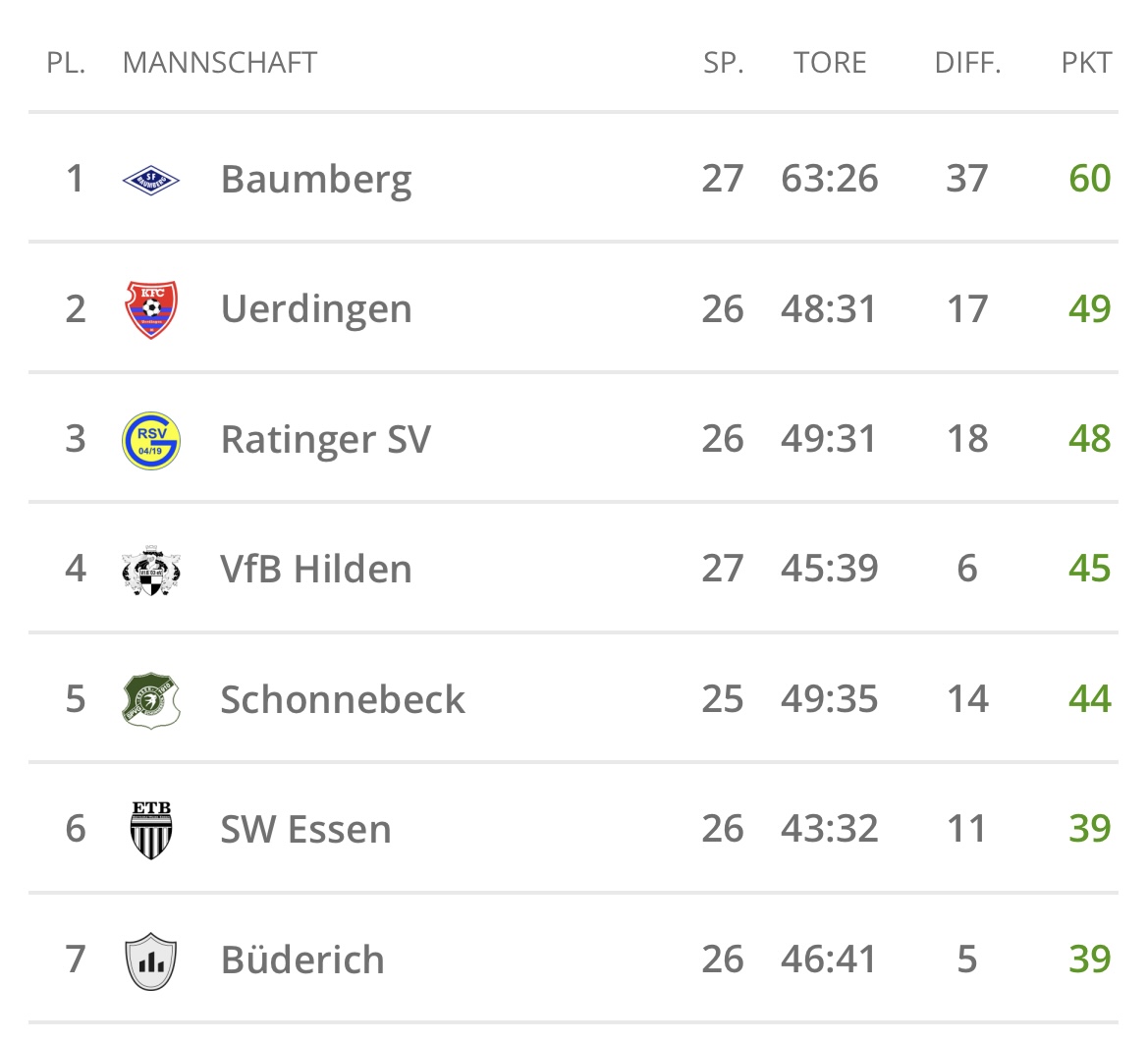Screen dimensions: 1148x1042
Task: Select the Schonnebeck team name
Action: tap(343, 700)
